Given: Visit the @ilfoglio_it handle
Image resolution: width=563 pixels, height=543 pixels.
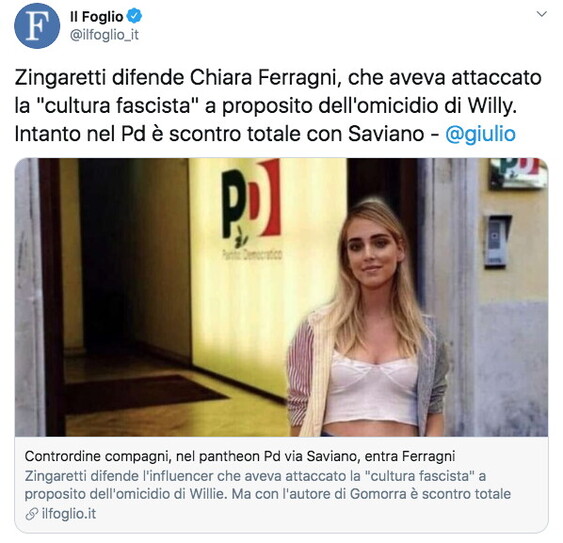Looking at the screenshot, I should pyautogui.click(x=104, y=35).
